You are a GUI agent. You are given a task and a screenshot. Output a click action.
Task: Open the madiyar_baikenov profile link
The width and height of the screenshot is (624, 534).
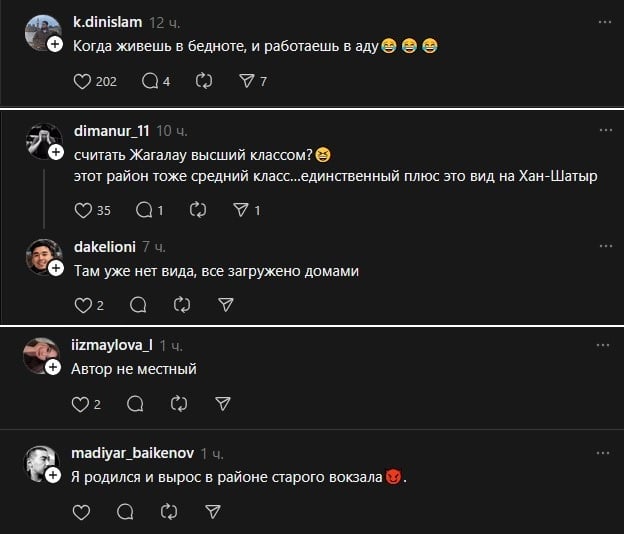tap(134, 452)
